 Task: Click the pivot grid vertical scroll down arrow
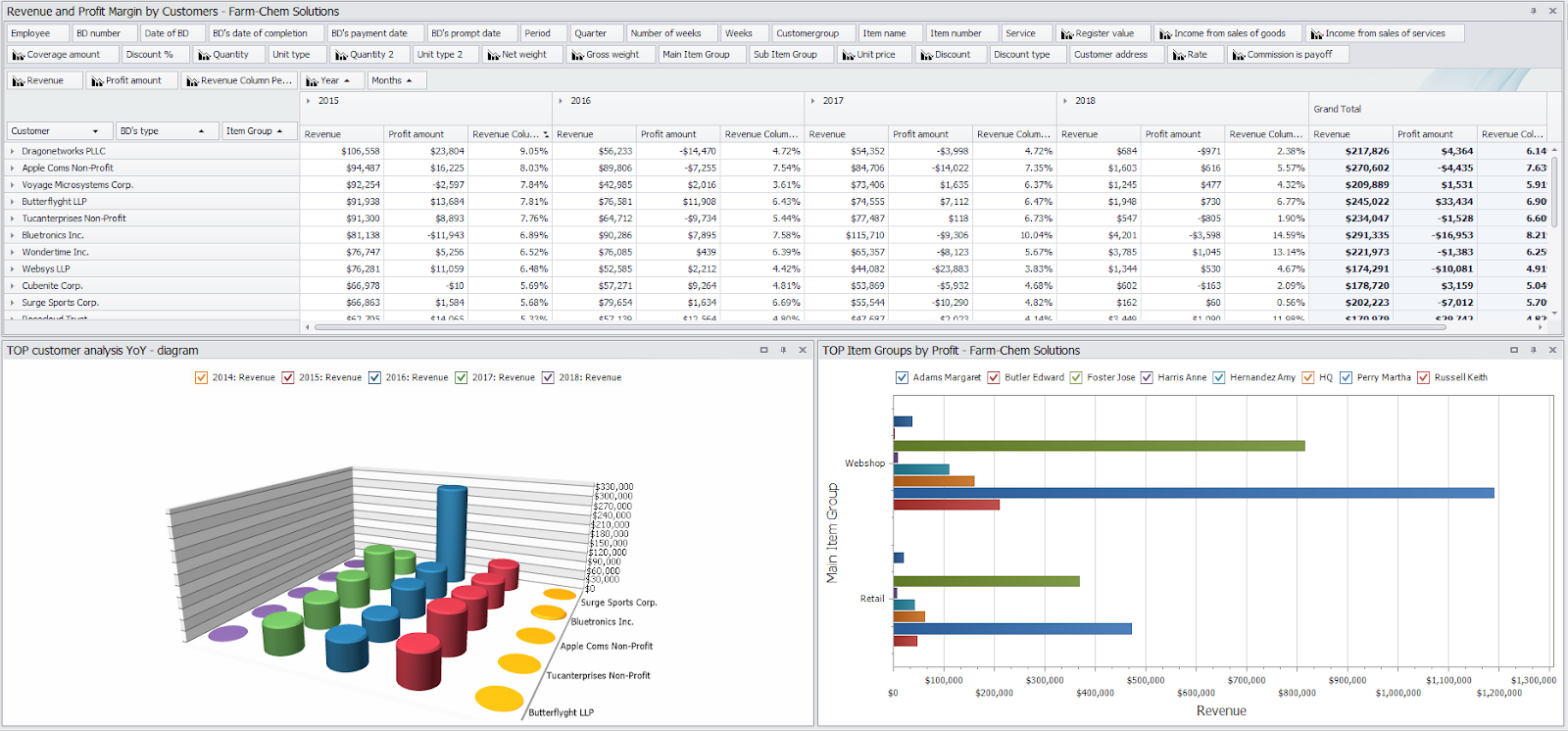(x=1554, y=314)
